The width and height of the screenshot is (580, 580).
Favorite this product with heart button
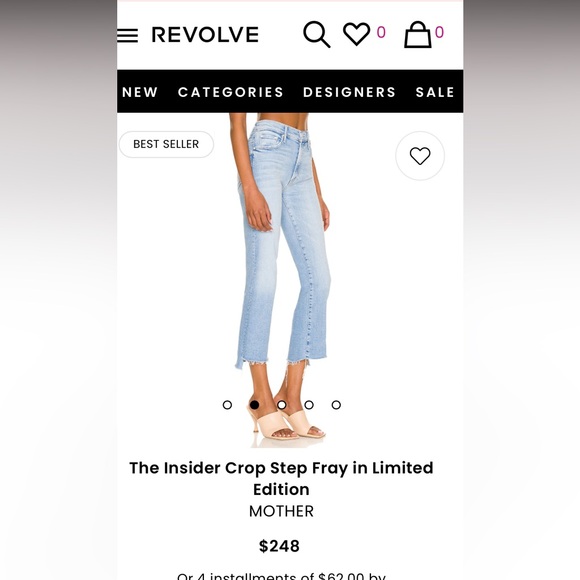pyautogui.click(x=420, y=156)
